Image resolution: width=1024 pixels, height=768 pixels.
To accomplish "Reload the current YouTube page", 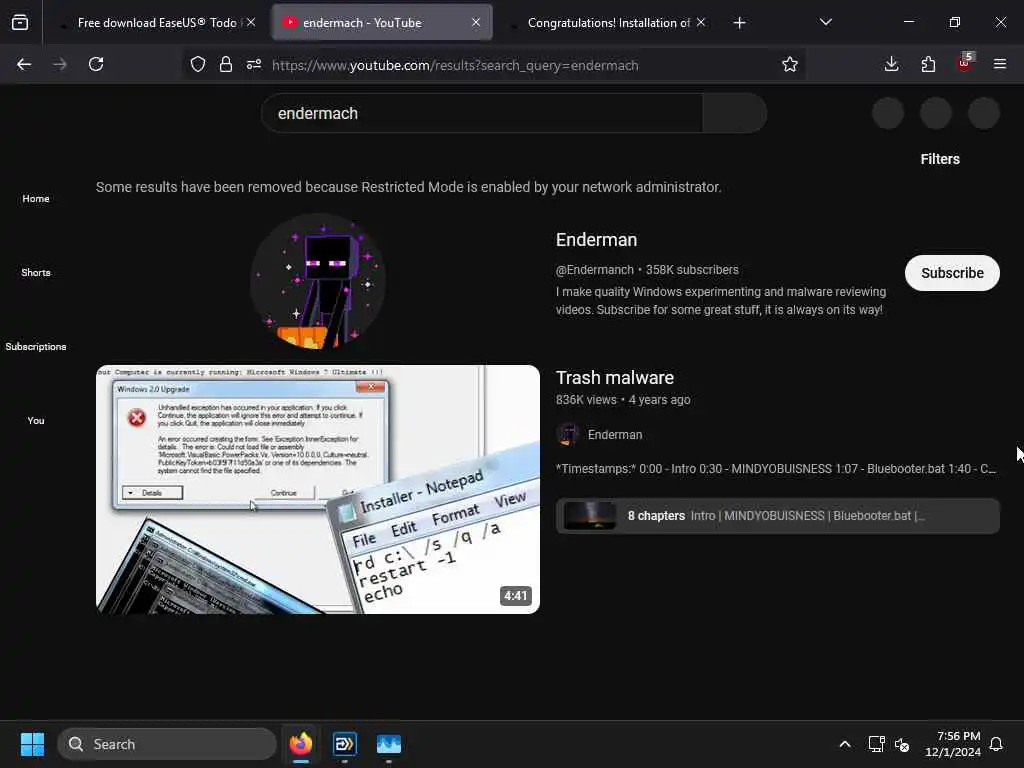I will [x=96, y=64].
